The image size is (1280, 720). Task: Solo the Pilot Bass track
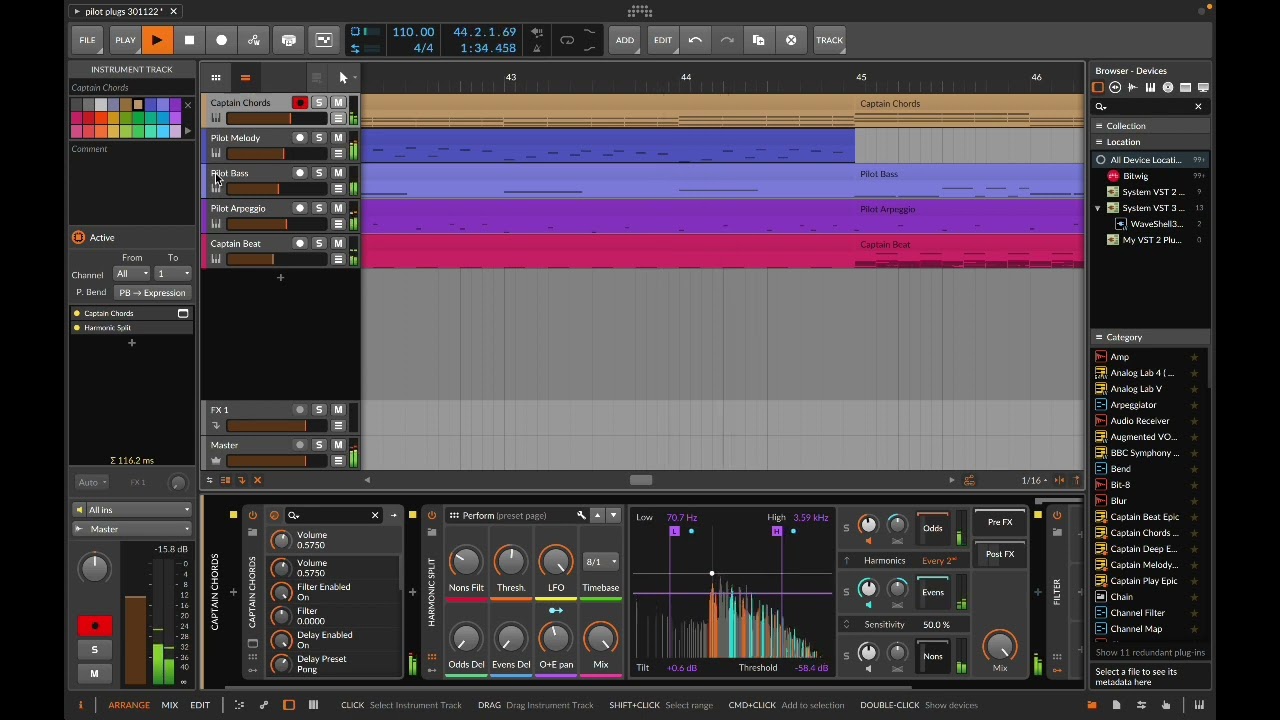tap(319, 173)
